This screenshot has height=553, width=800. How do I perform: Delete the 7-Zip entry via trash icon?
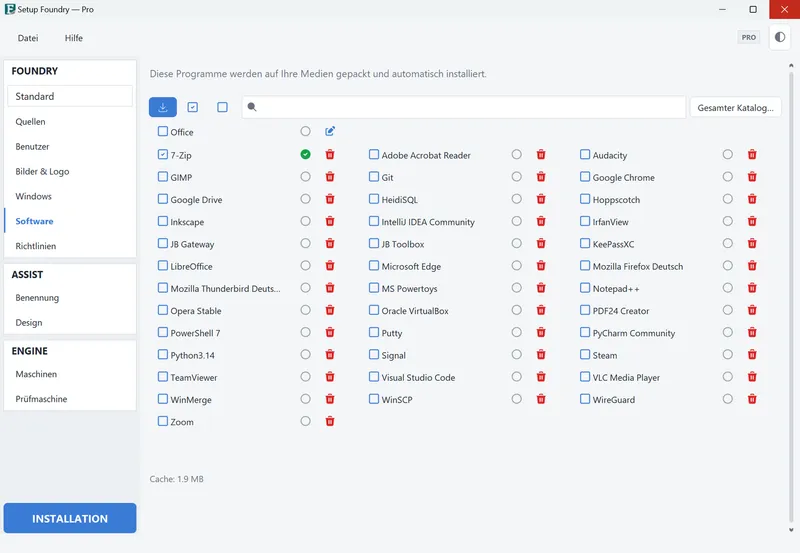point(330,154)
